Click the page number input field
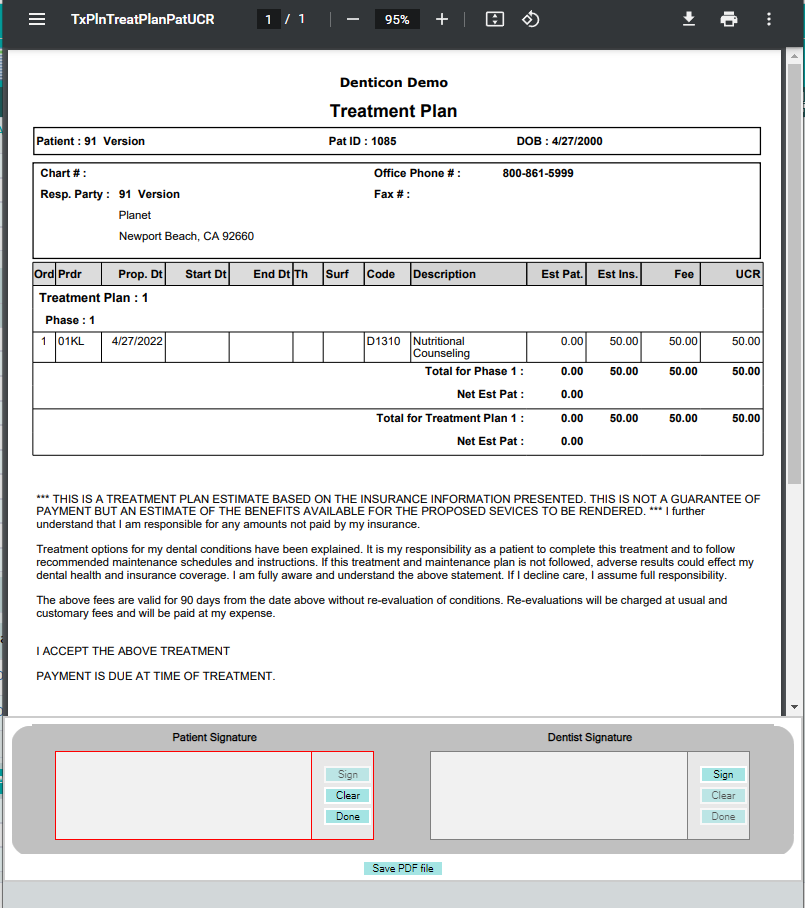Viewport: 805px width, 908px height. tap(268, 19)
